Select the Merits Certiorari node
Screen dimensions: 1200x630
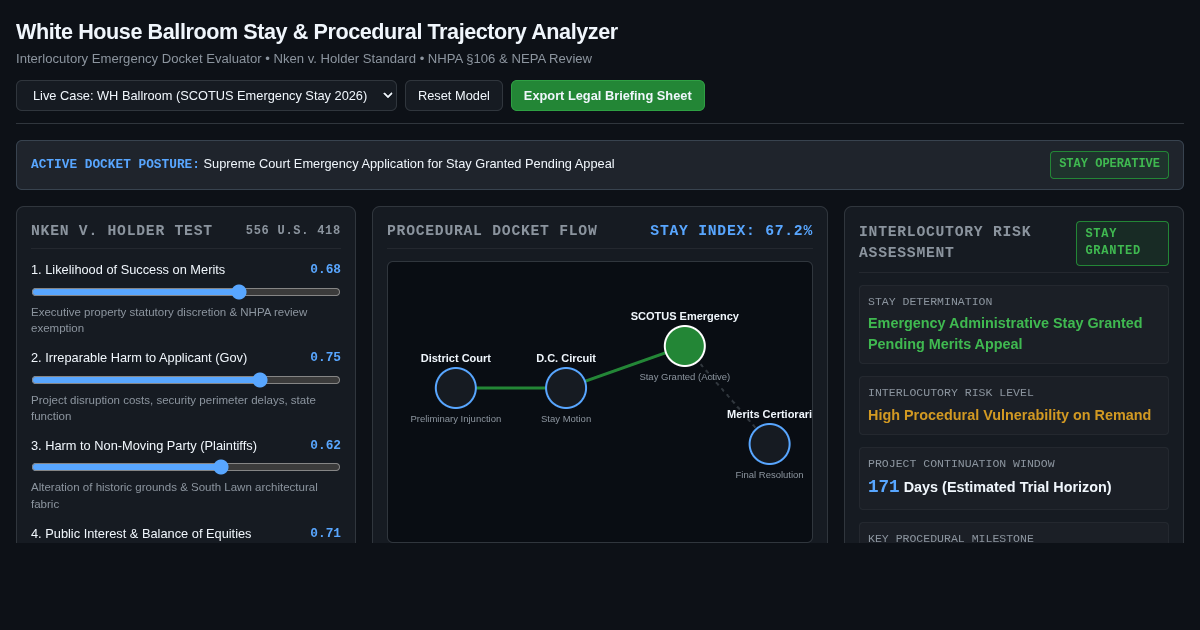tap(770, 444)
